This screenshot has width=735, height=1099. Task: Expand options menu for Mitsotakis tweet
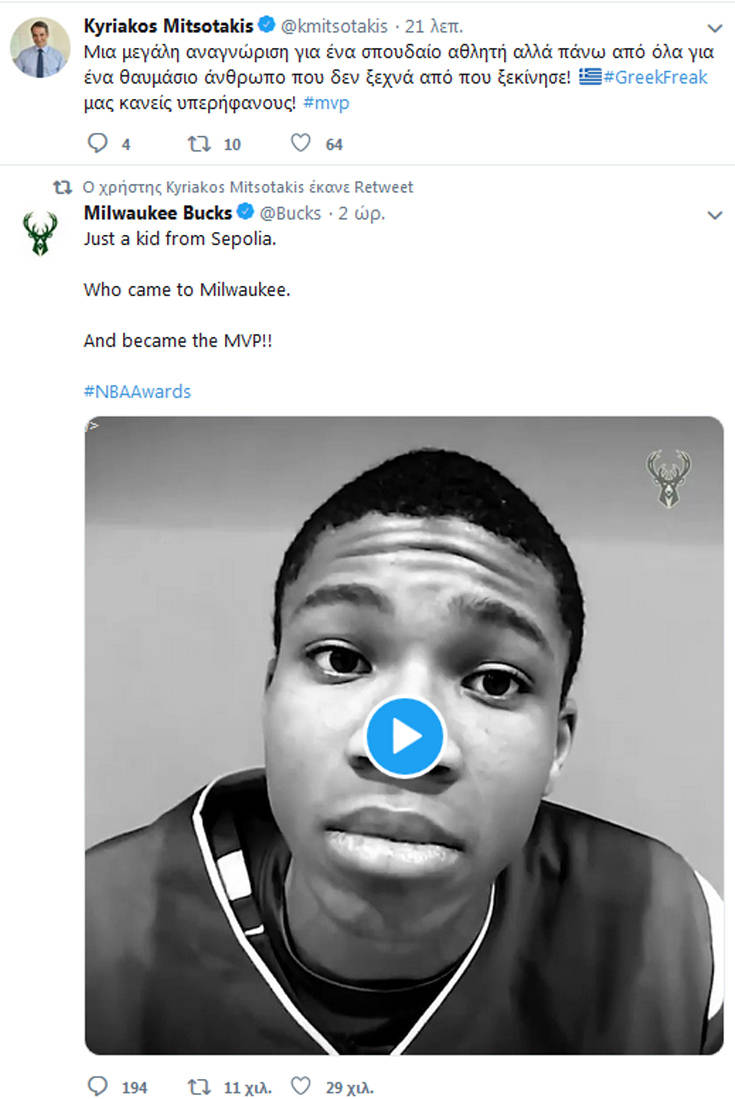714,28
